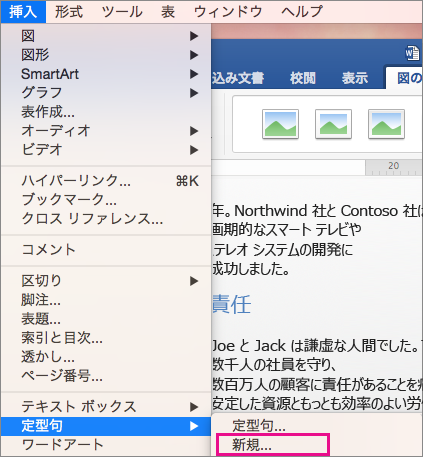Screen dimensions: 423x457
Task: Expand the ビデオ submenu
Action: tap(106, 150)
